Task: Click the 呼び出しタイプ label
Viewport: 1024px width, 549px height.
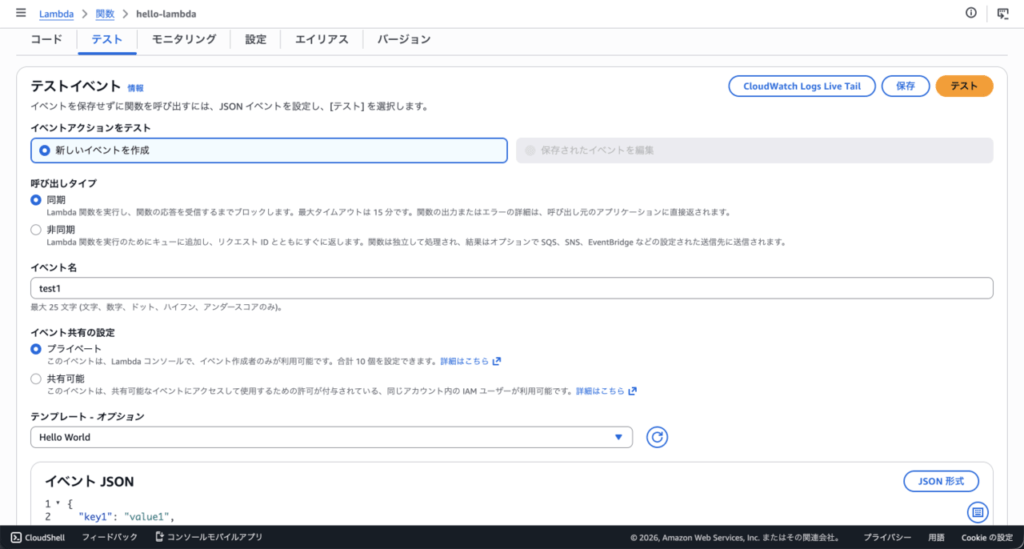Action: [x=63, y=183]
